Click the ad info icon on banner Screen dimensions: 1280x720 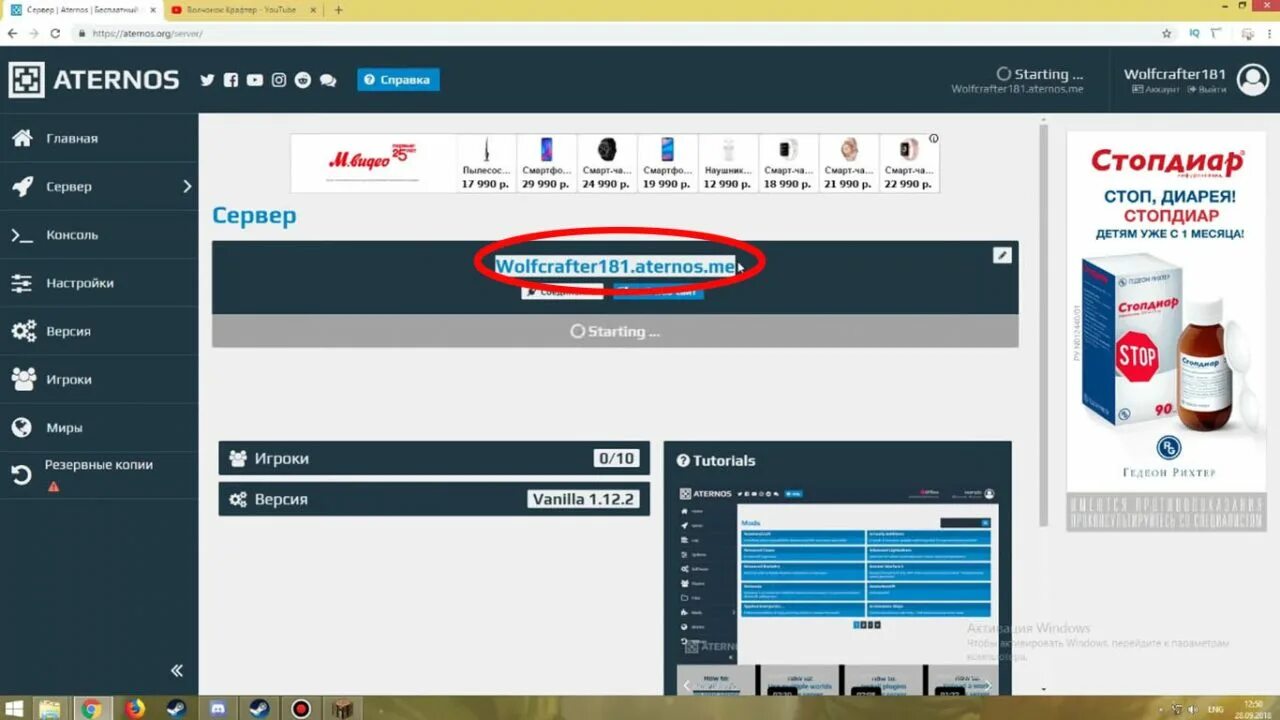tap(933, 139)
